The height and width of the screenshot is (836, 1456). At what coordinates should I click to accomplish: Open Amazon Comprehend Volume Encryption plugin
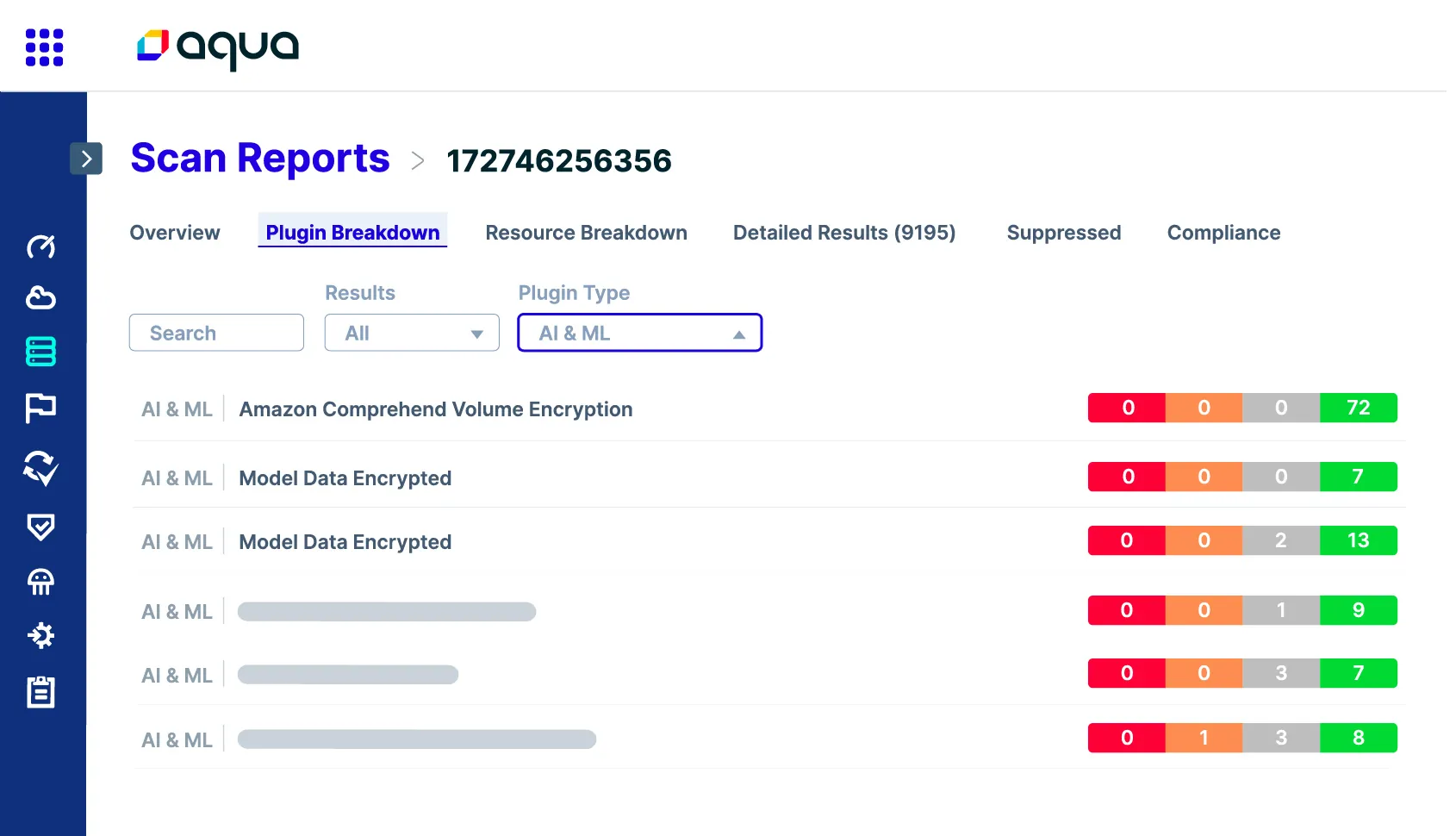coord(436,409)
